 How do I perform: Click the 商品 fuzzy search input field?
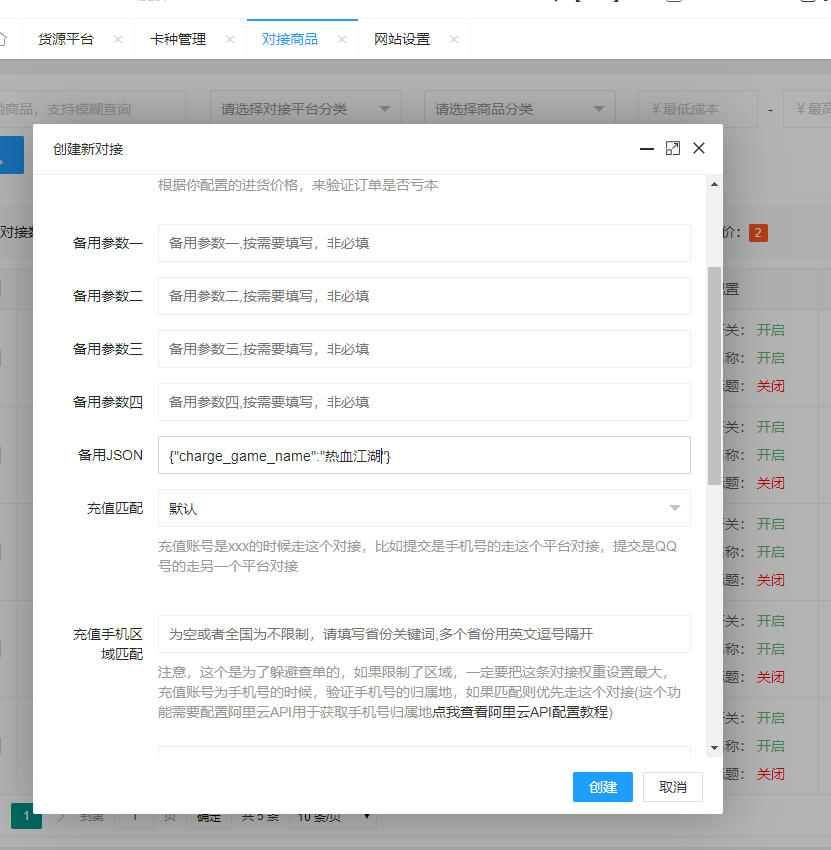(x=92, y=109)
